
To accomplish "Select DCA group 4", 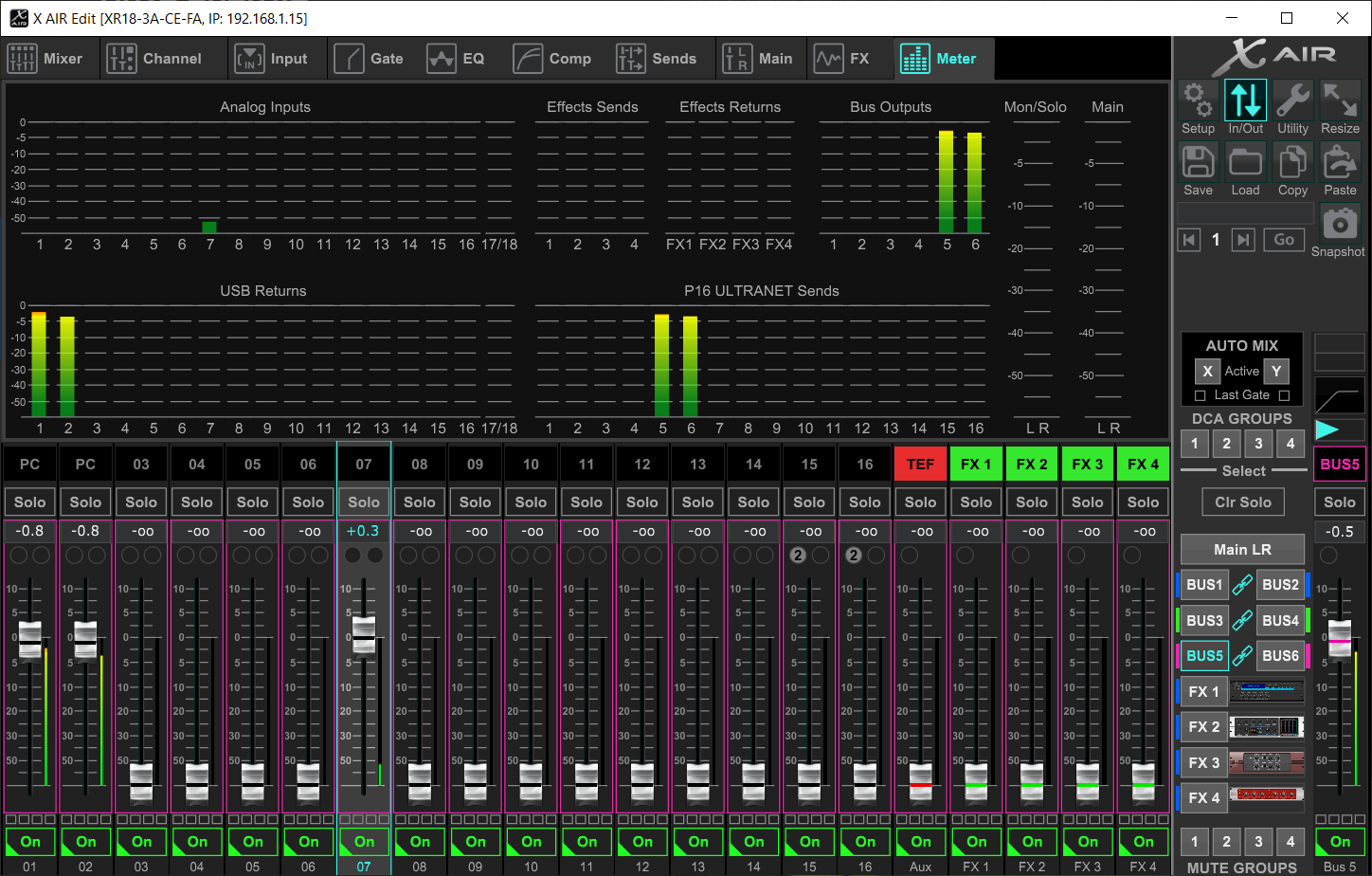I will click(x=1291, y=443).
